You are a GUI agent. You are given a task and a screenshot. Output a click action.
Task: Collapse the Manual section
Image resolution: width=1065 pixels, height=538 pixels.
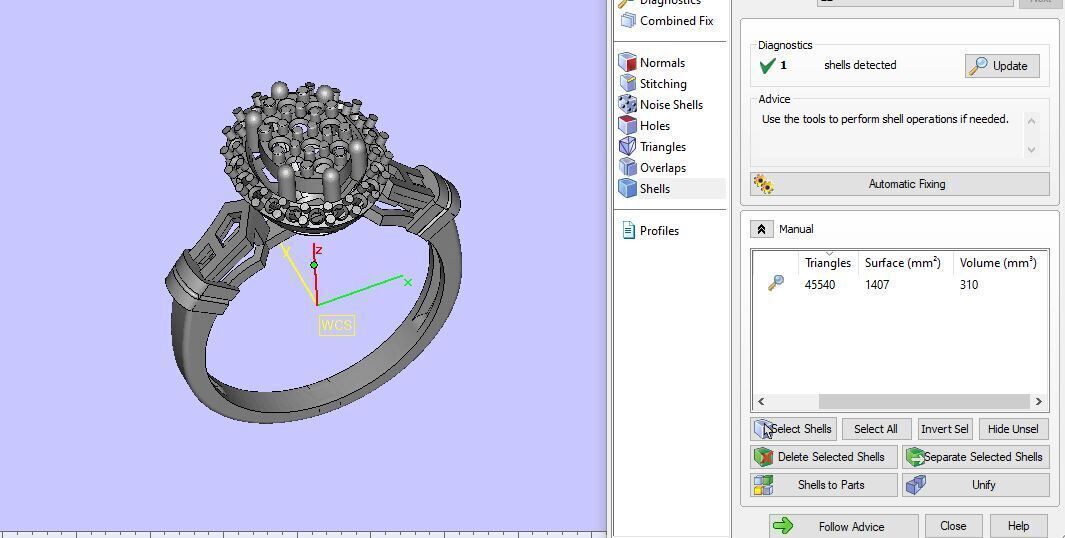[x=761, y=229]
